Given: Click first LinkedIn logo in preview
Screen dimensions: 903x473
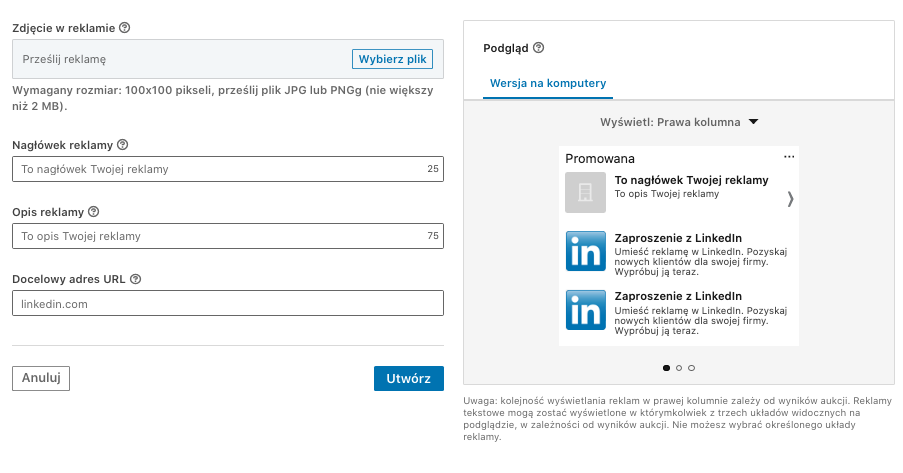Looking at the screenshot, I should pyautogui.click(x=585, y=251).
